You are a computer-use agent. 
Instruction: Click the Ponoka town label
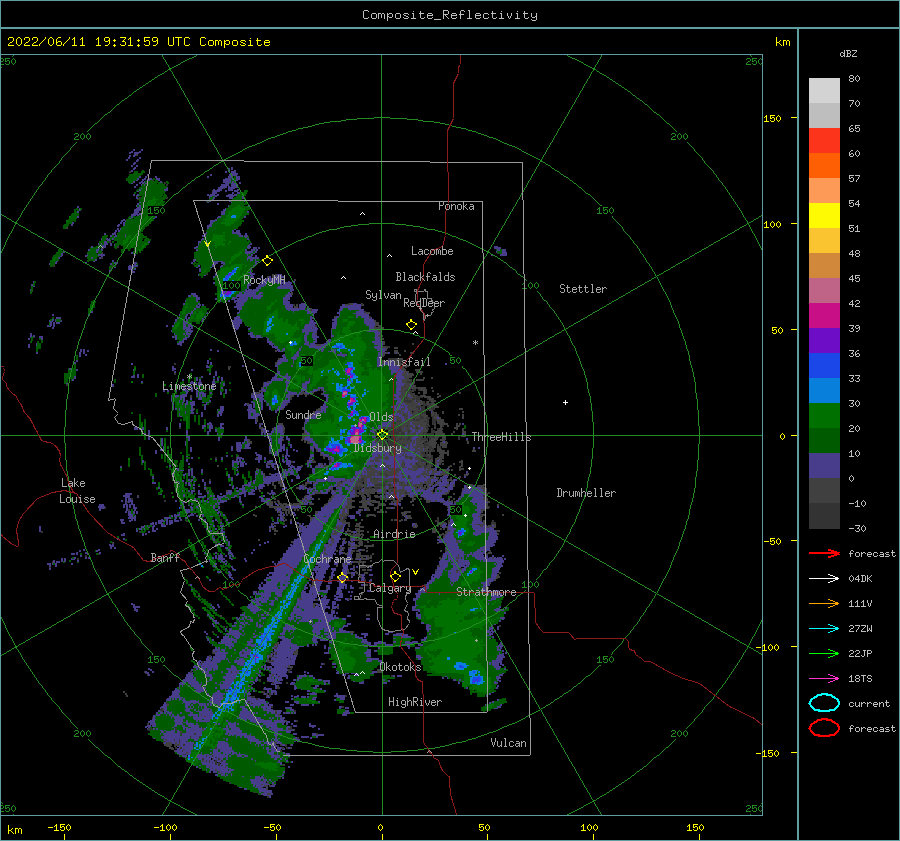(456, 206)
